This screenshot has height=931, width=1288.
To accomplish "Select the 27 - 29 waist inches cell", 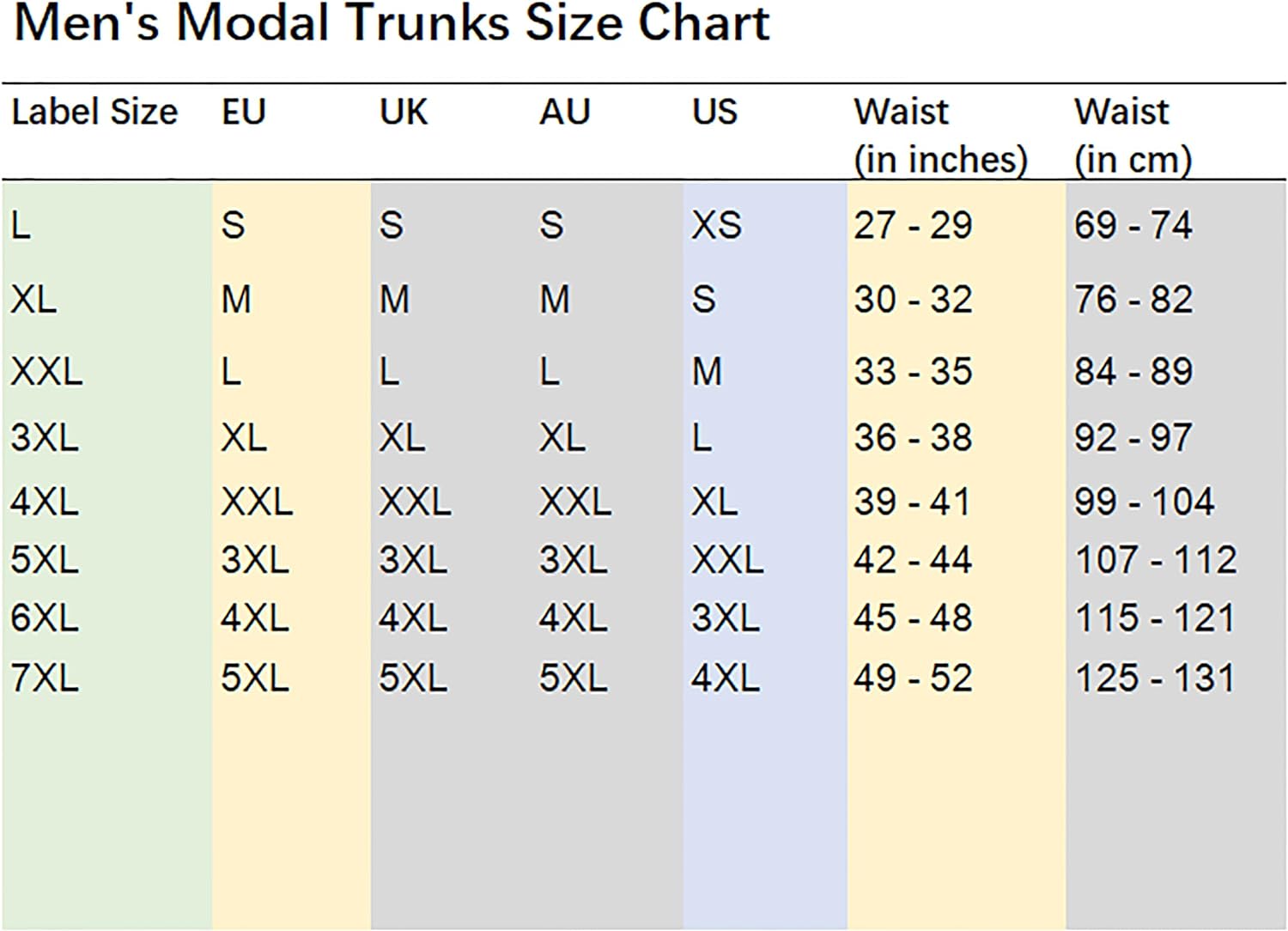I will tap(913, 226).
